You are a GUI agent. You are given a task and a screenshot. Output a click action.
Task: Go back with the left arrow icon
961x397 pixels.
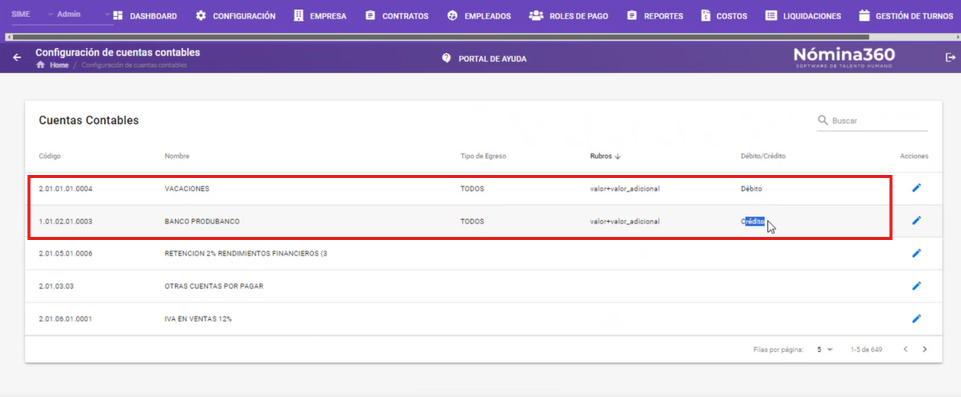click(x=17, y=58)
